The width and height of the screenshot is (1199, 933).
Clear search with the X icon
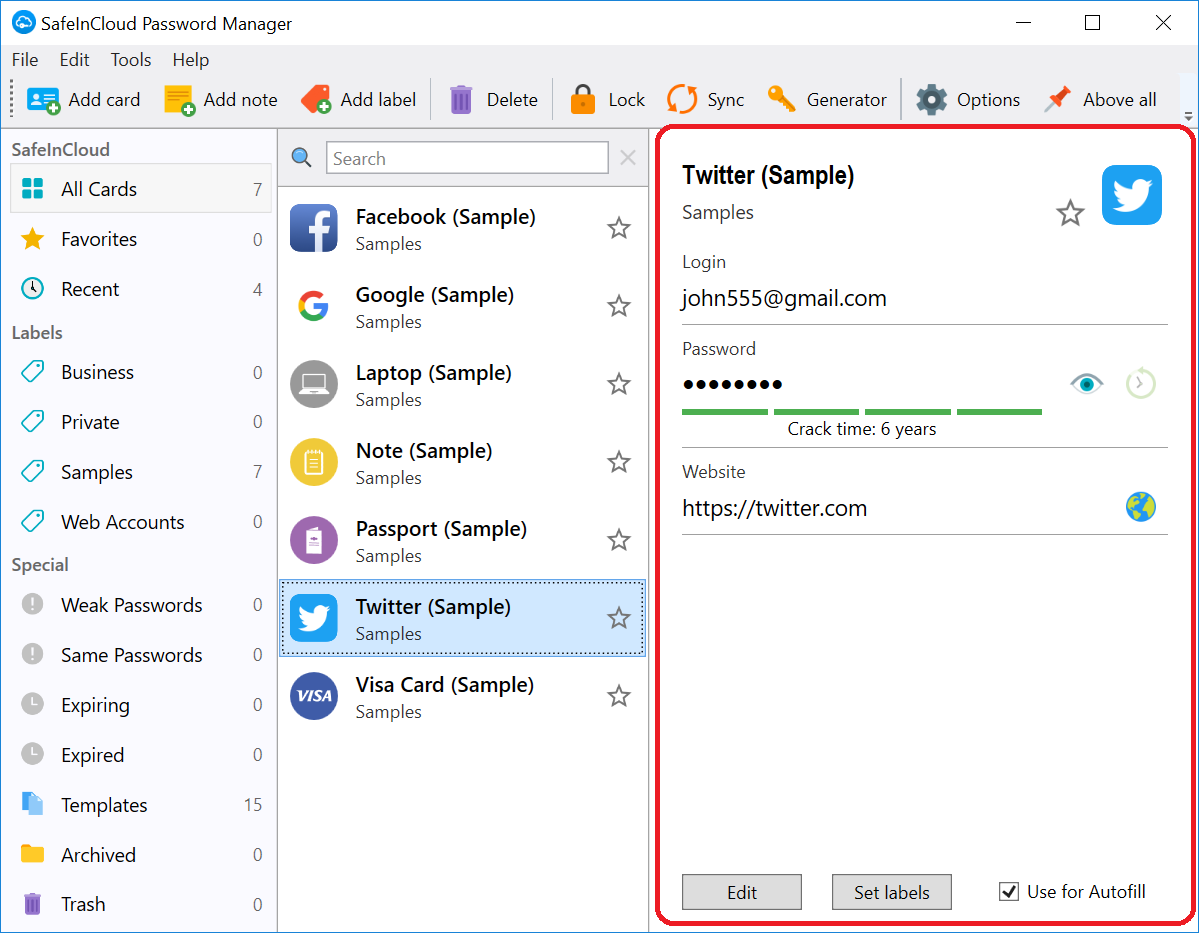tap(628, 158)
